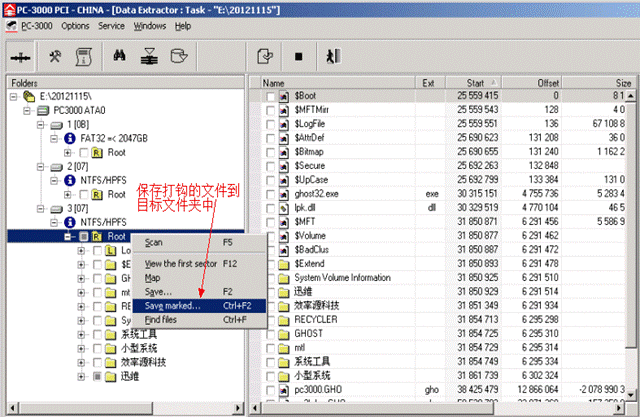Collapse the PC3000 ATA0 node

(27, 111)
